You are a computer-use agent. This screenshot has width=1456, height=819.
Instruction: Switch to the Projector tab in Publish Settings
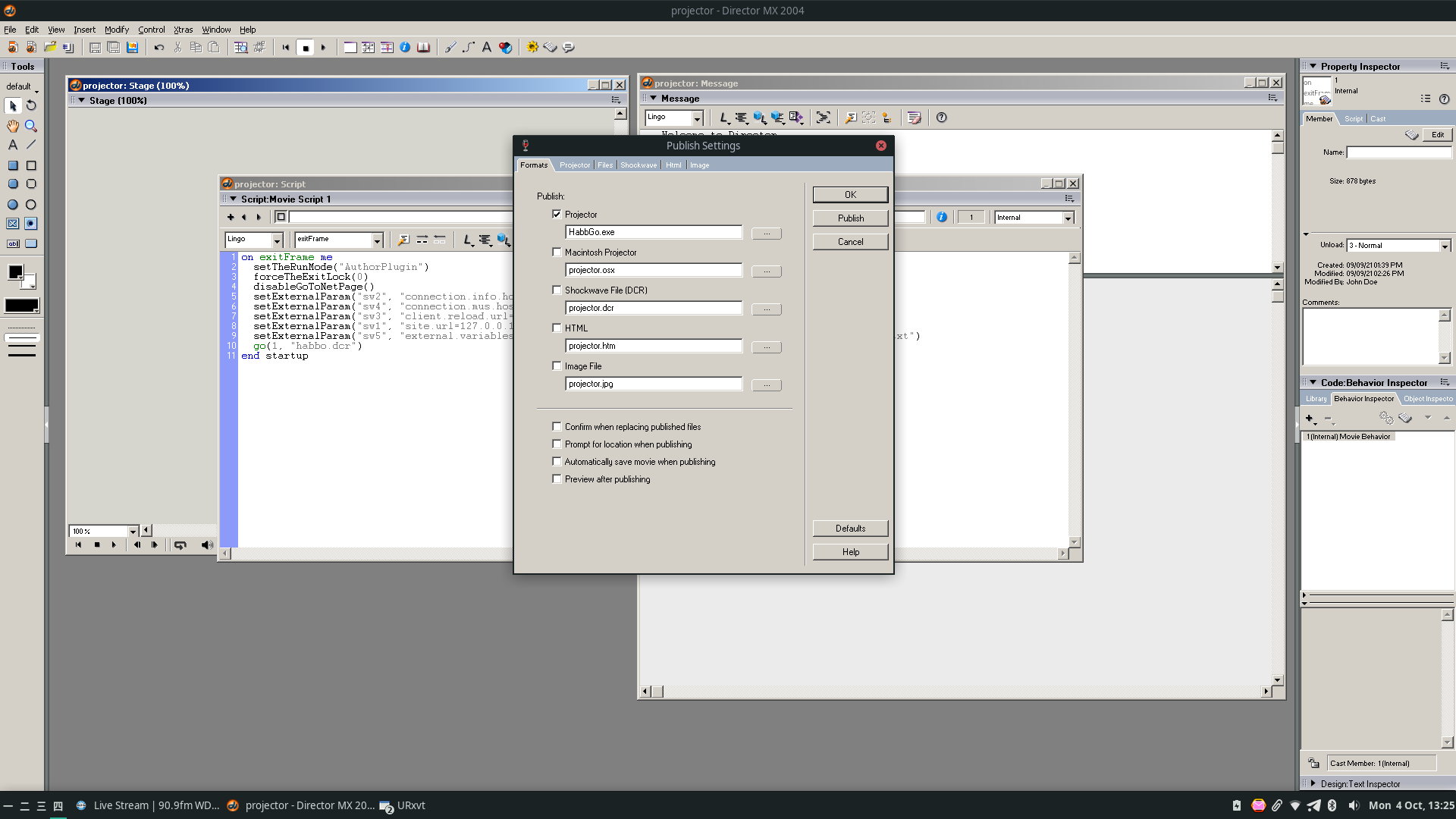pyautogui.click(x=575, y=165)
